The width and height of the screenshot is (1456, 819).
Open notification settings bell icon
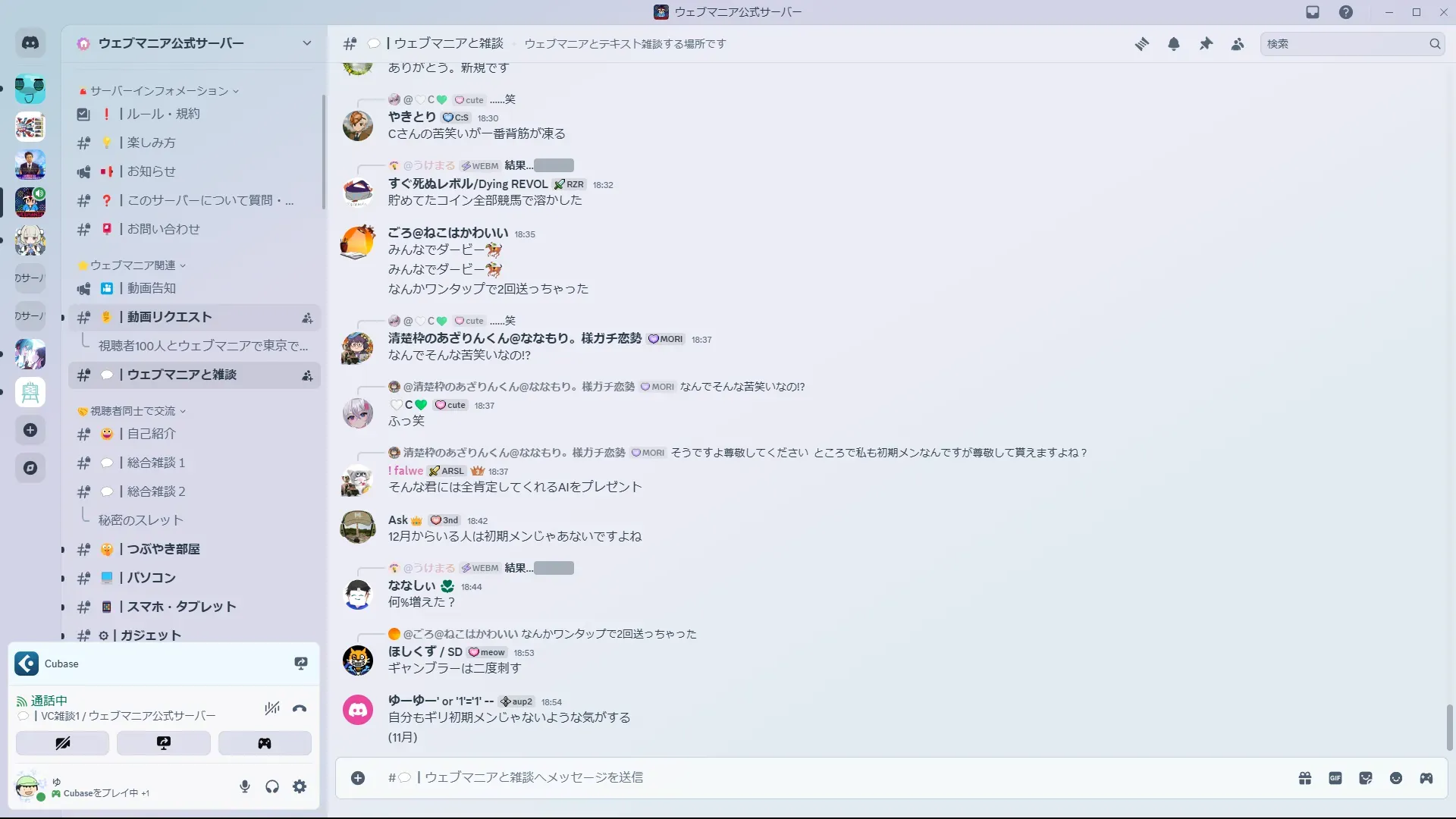1174,44
